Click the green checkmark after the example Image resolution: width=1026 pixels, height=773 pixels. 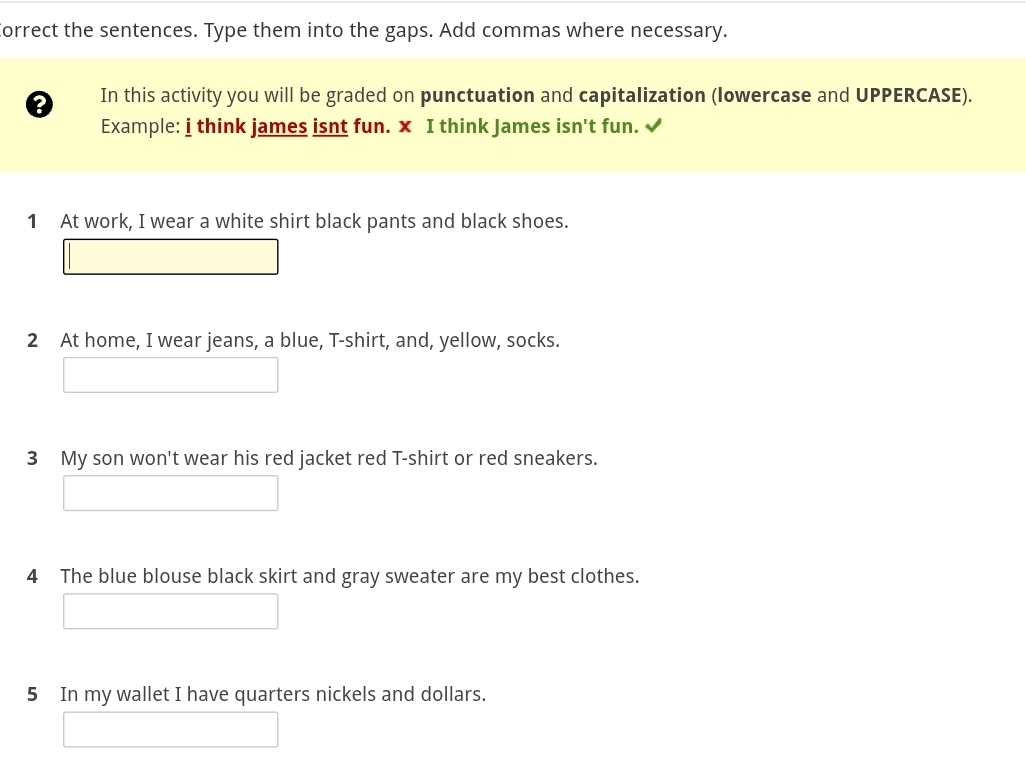[654, 126]
